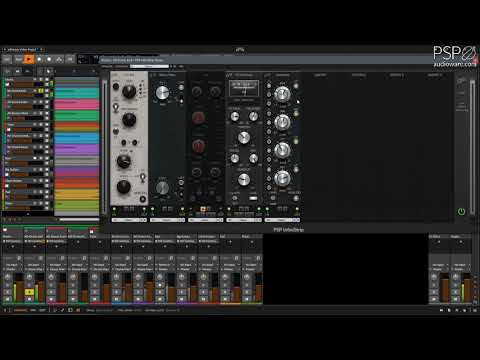Viewport: 480px width, 360px height.
Task: Click the orange highlighted button below third module
Action: tap(203, 209)
